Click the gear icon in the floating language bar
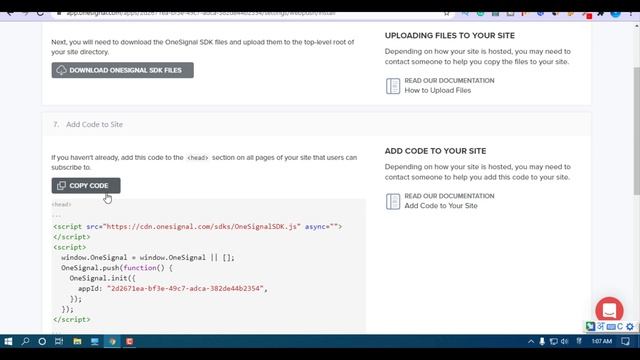640x360 pixels. pos(630,327)
